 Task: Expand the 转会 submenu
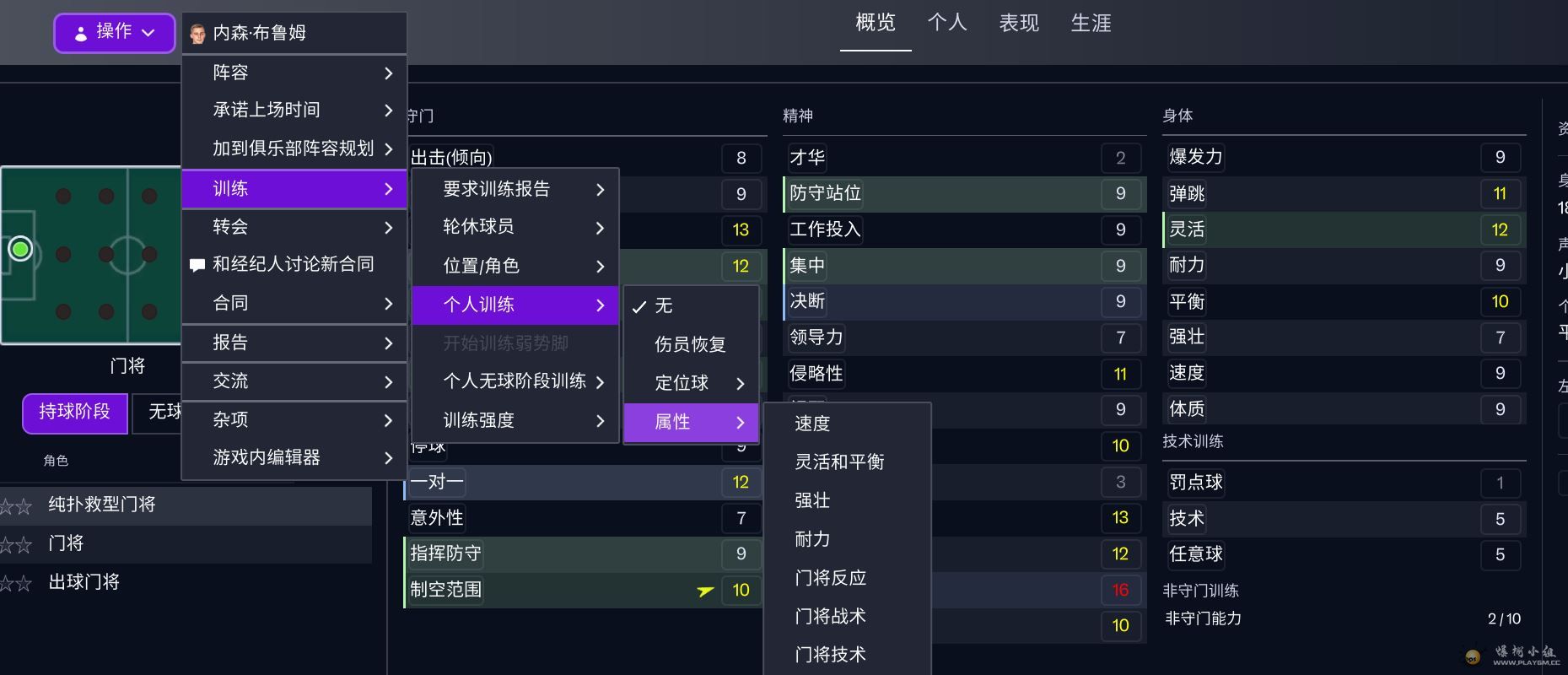(294, 227)
